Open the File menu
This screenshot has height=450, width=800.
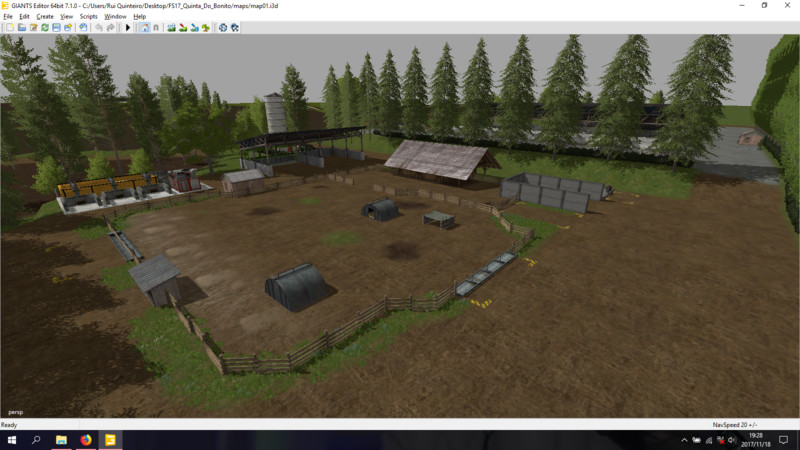click(x=8, y=17)
